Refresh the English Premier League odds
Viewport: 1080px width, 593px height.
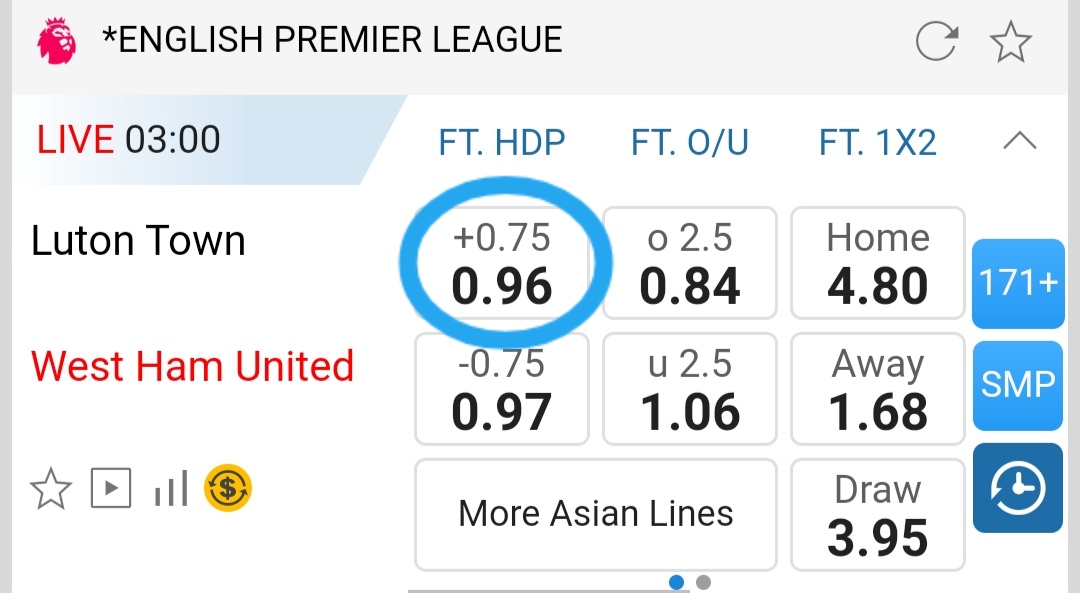[x=937, y=42]
